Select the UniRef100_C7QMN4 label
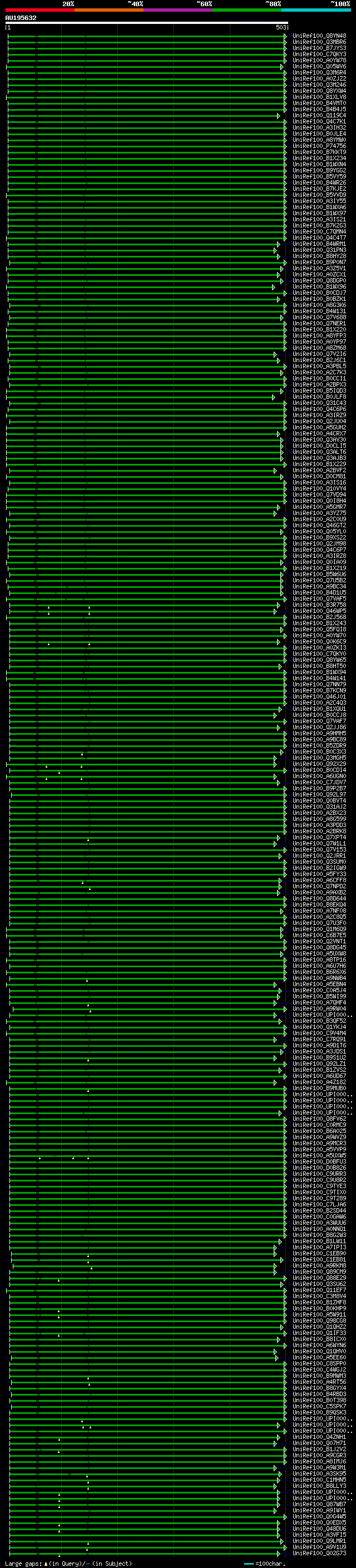 319,231
